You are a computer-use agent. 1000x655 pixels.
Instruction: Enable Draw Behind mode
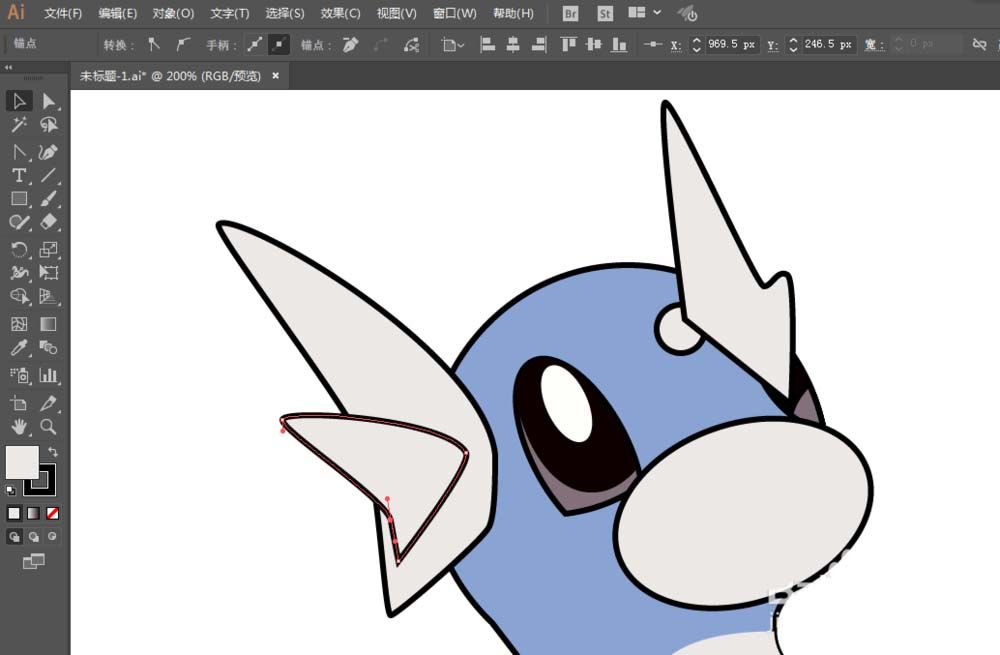tap(33, 537)
